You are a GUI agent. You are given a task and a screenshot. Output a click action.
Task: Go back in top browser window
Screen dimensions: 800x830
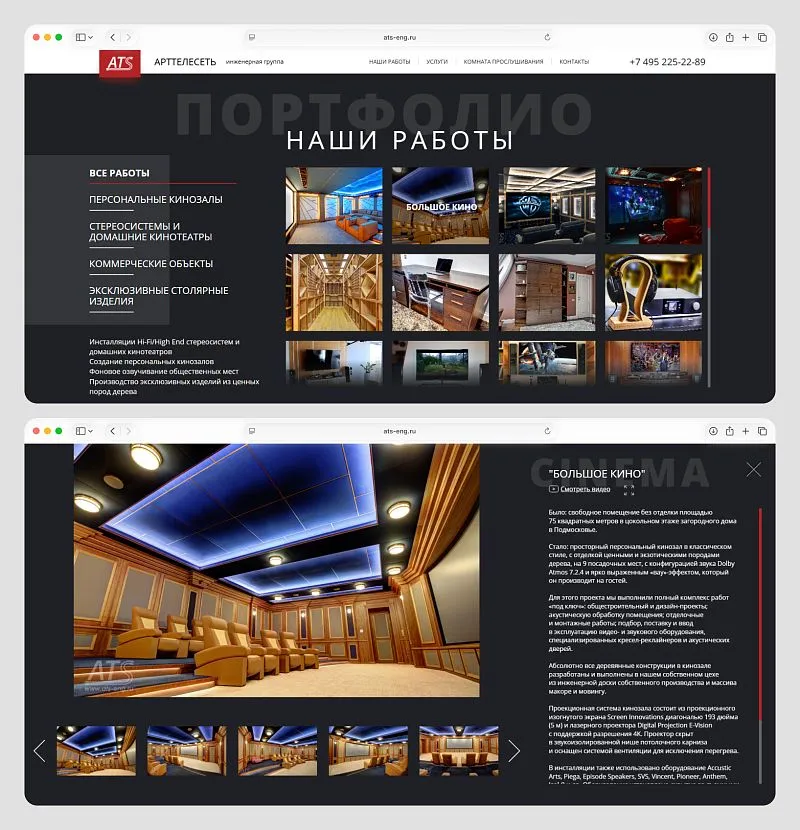(112, 37)
